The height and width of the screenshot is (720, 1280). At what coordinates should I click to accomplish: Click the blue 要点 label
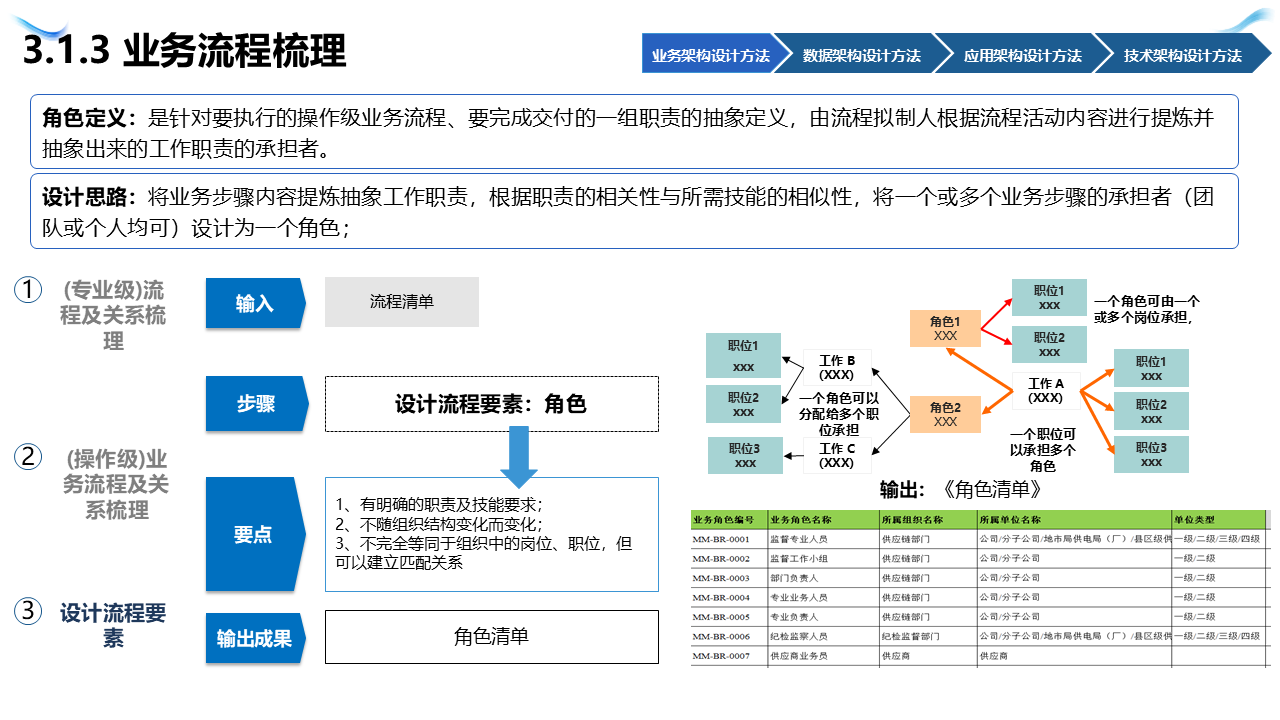click(254, 534)
